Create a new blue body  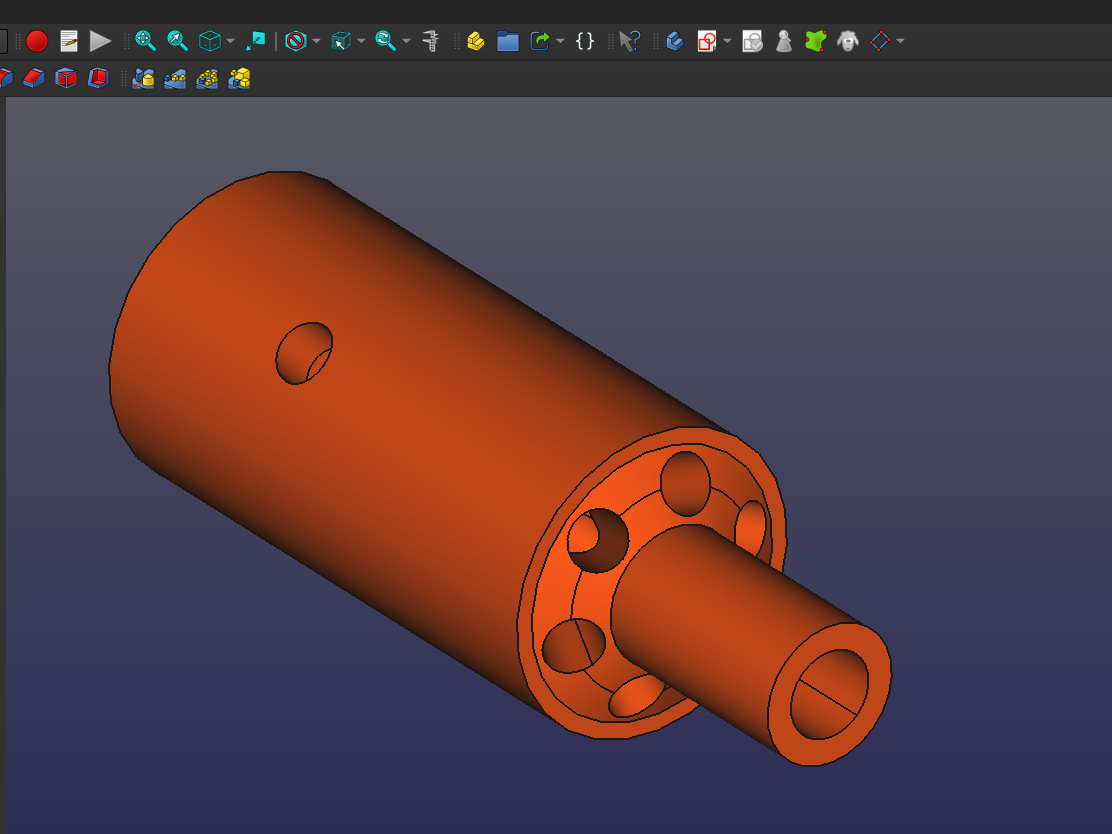[x=675, y=41]
